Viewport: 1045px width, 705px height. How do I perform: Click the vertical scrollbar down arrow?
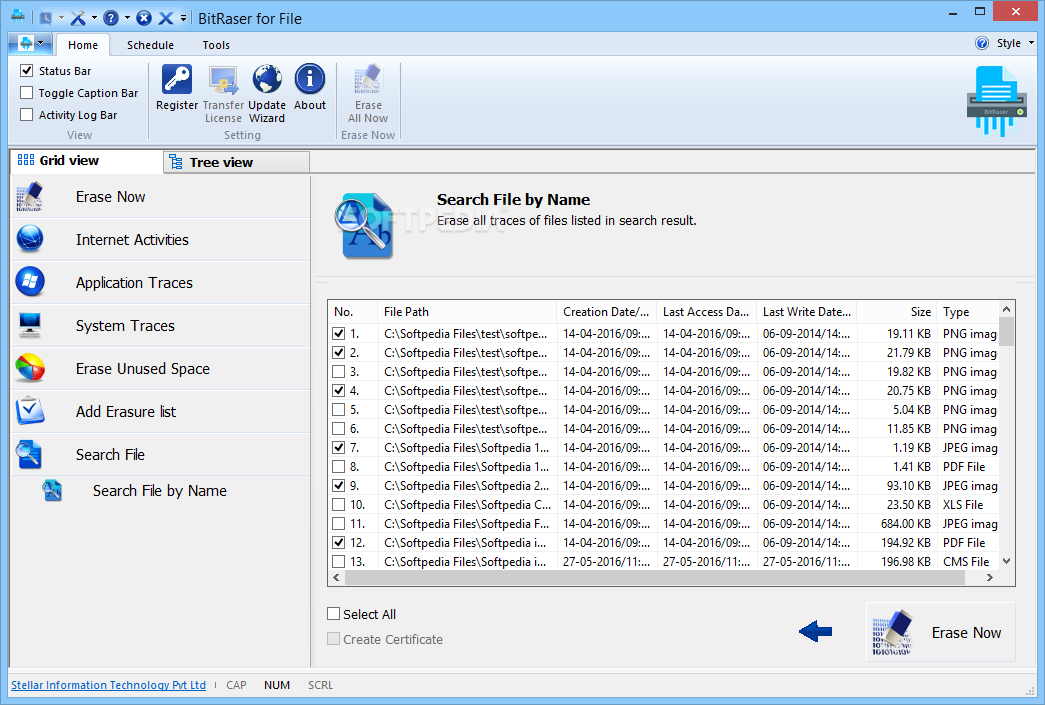(x=1006, y=561)
